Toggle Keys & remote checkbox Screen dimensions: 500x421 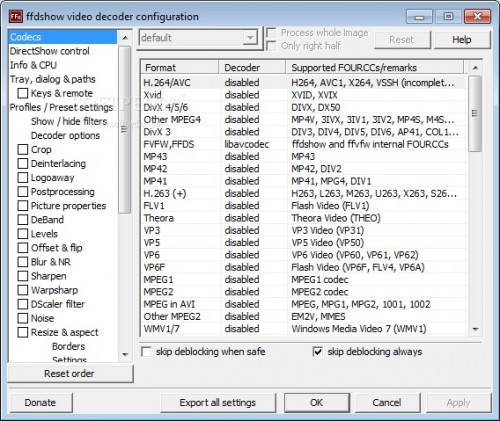pyautogui.click(x=23, y=93)
